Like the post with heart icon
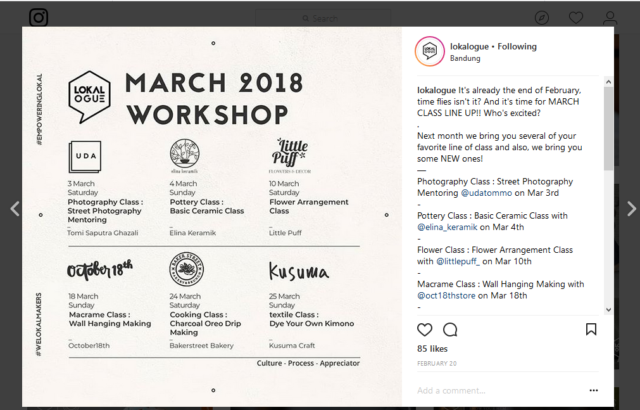This screenshot has height=410, width=640. (x=424, y=329)
